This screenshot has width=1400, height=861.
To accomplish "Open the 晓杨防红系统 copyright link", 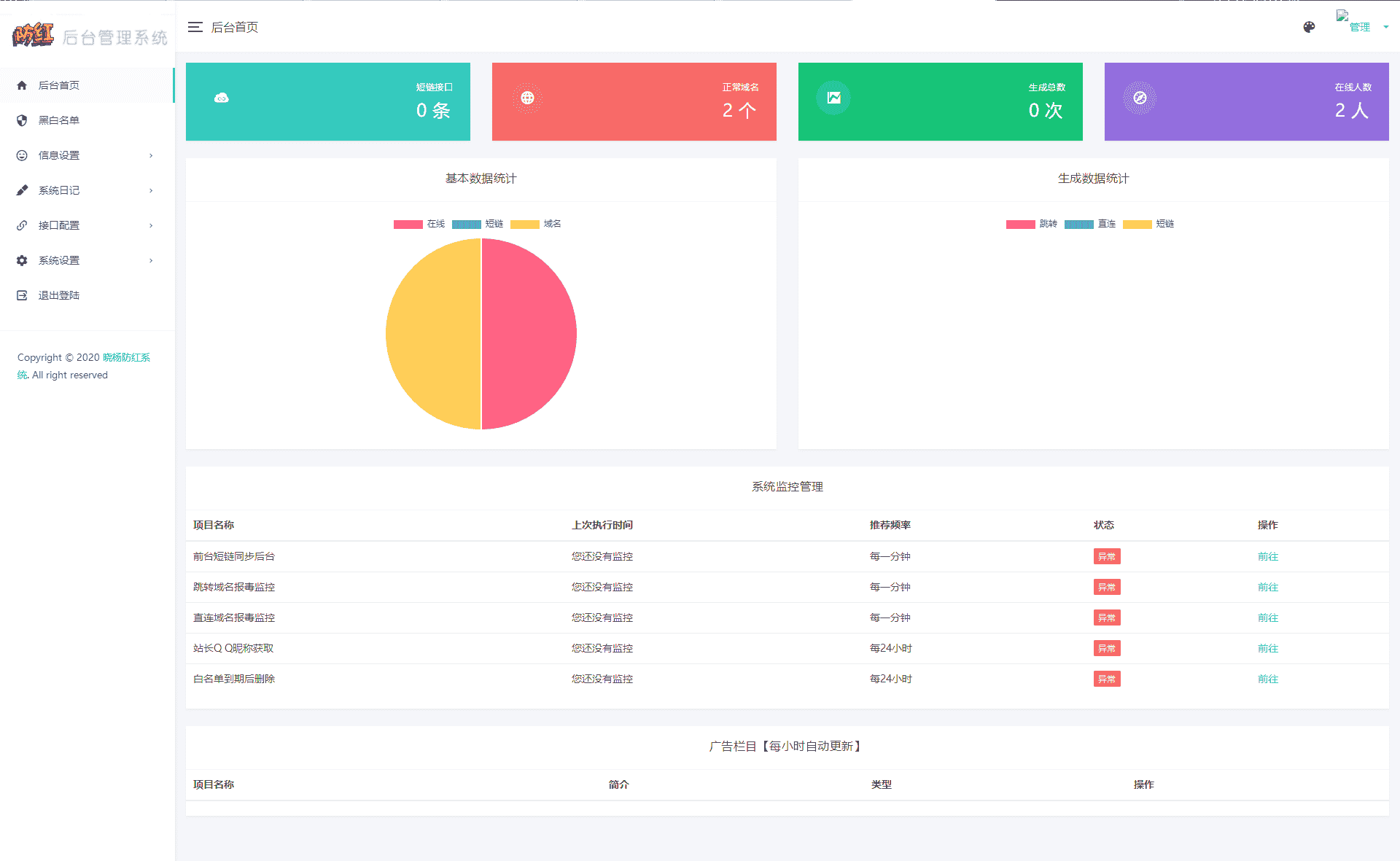I will [x=125, y=357].
